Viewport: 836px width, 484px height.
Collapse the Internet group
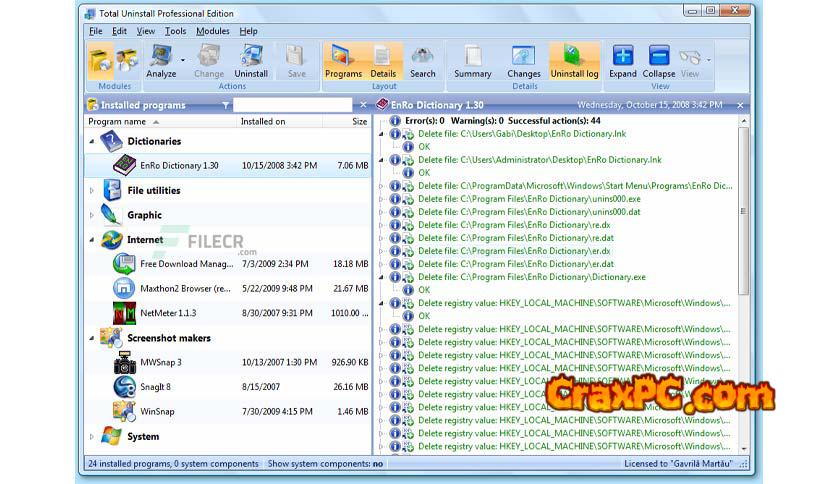pos(92,240)
